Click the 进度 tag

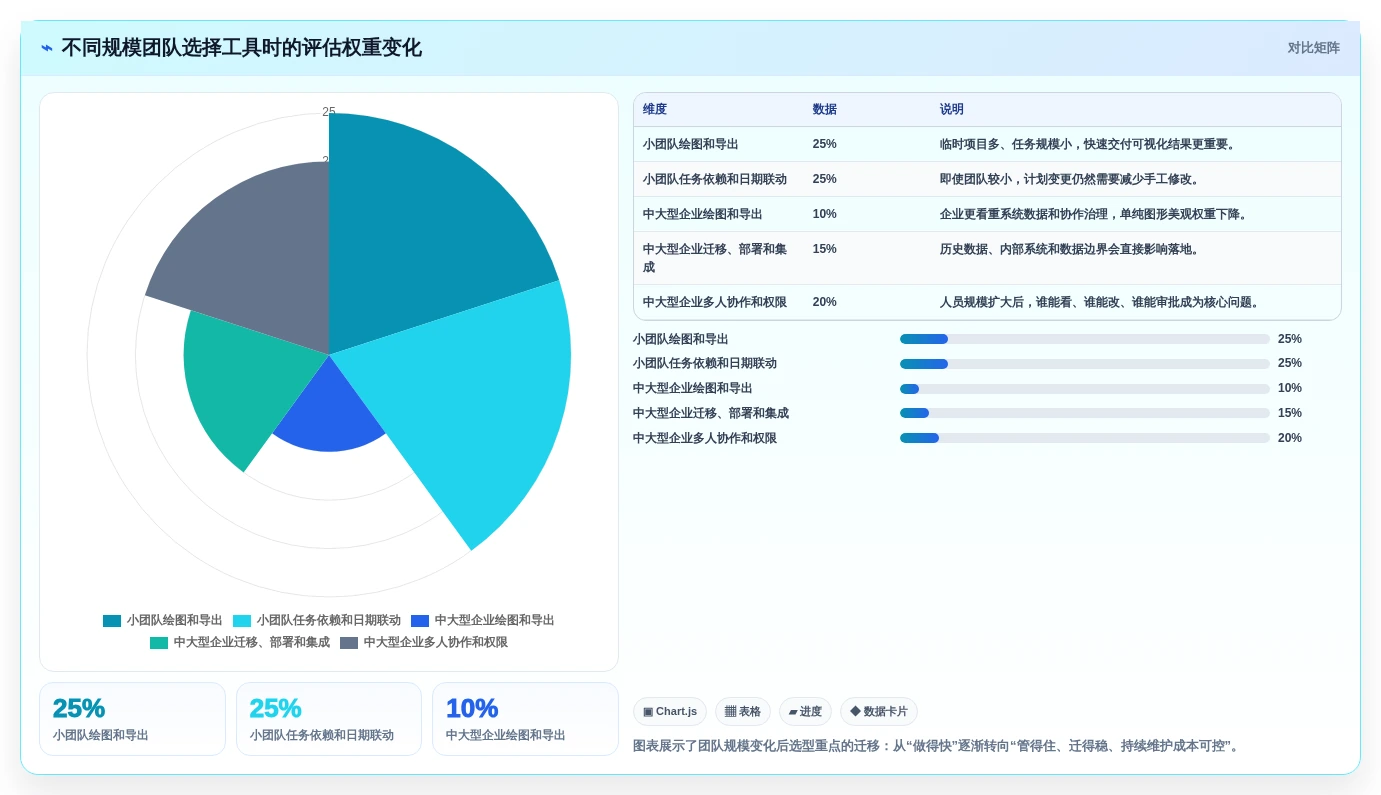point(805,712)
